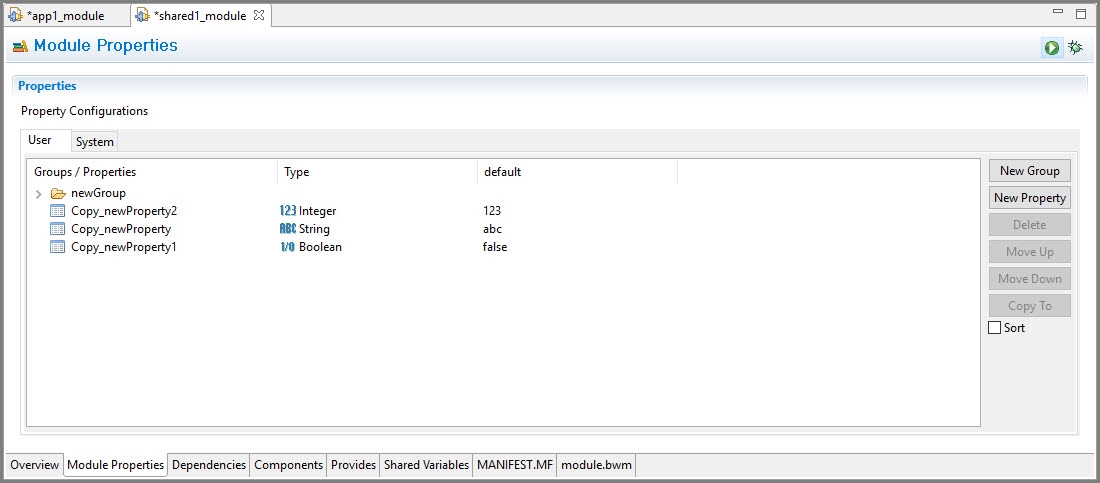The height and width of the screenshot is (483, 1100).
Task: Click the Copy_newProperty2 property icon
Action: 58,211
